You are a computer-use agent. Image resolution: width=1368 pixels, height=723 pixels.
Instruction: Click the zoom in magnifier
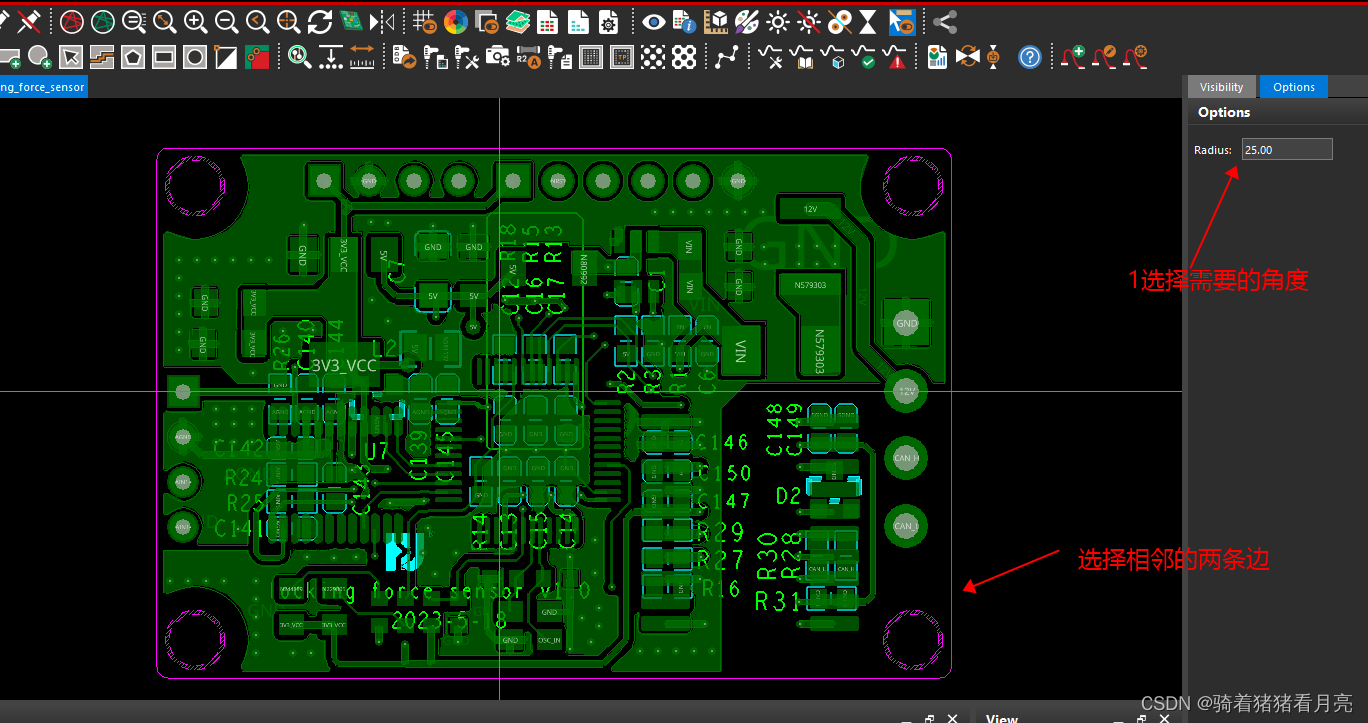[196, 20]
